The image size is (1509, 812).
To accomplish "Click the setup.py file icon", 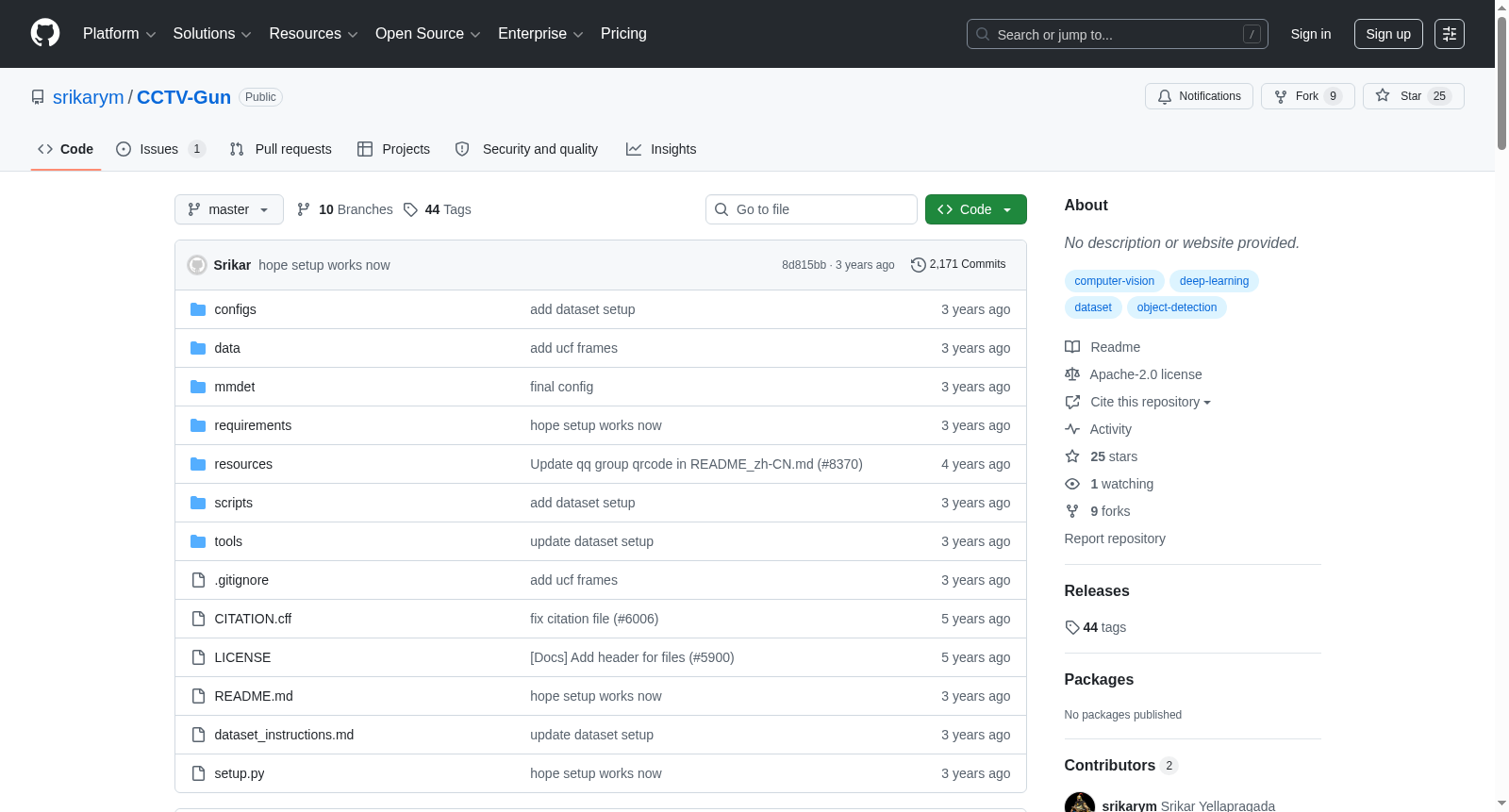I will (x=198, y=773).
